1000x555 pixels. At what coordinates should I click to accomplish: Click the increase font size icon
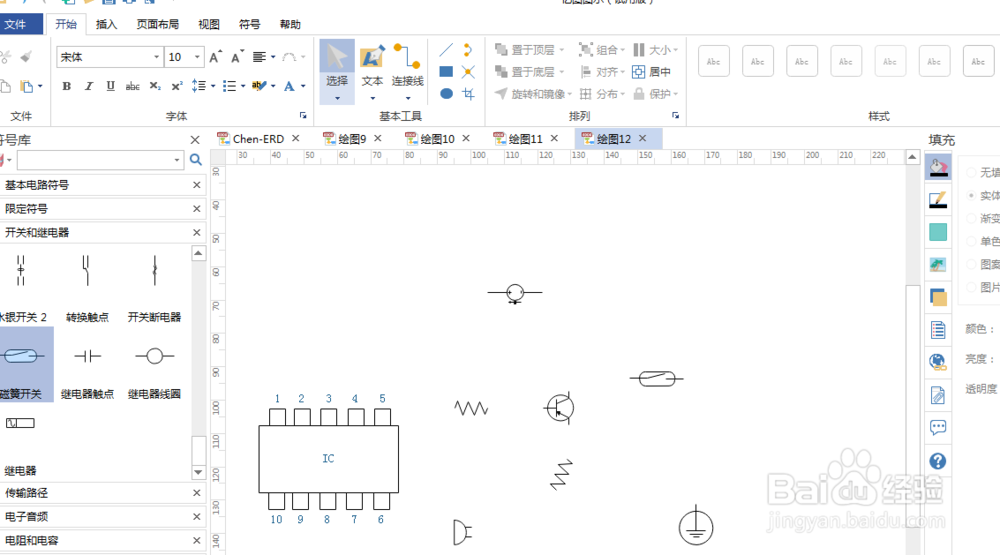[x=216, y=57]
